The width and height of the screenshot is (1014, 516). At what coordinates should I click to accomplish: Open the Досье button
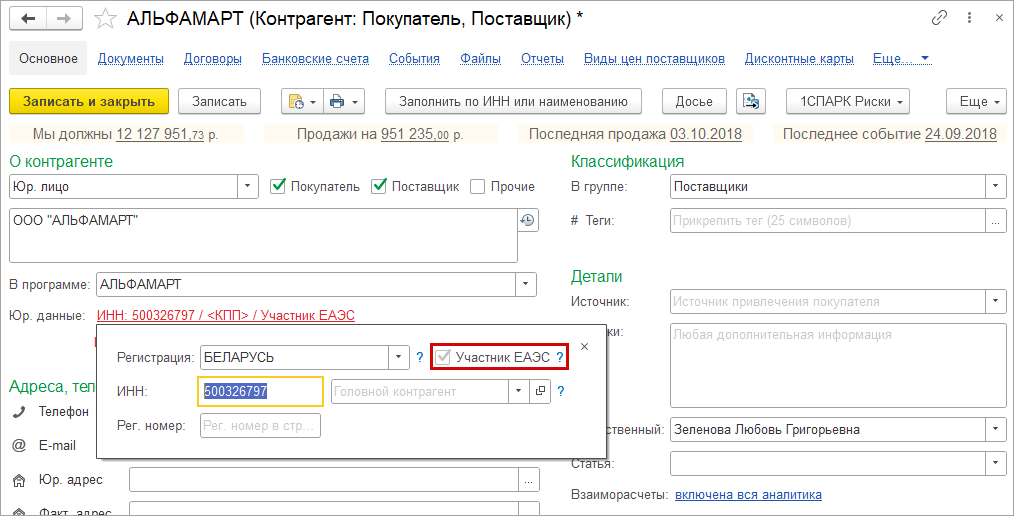pos(694,102)
